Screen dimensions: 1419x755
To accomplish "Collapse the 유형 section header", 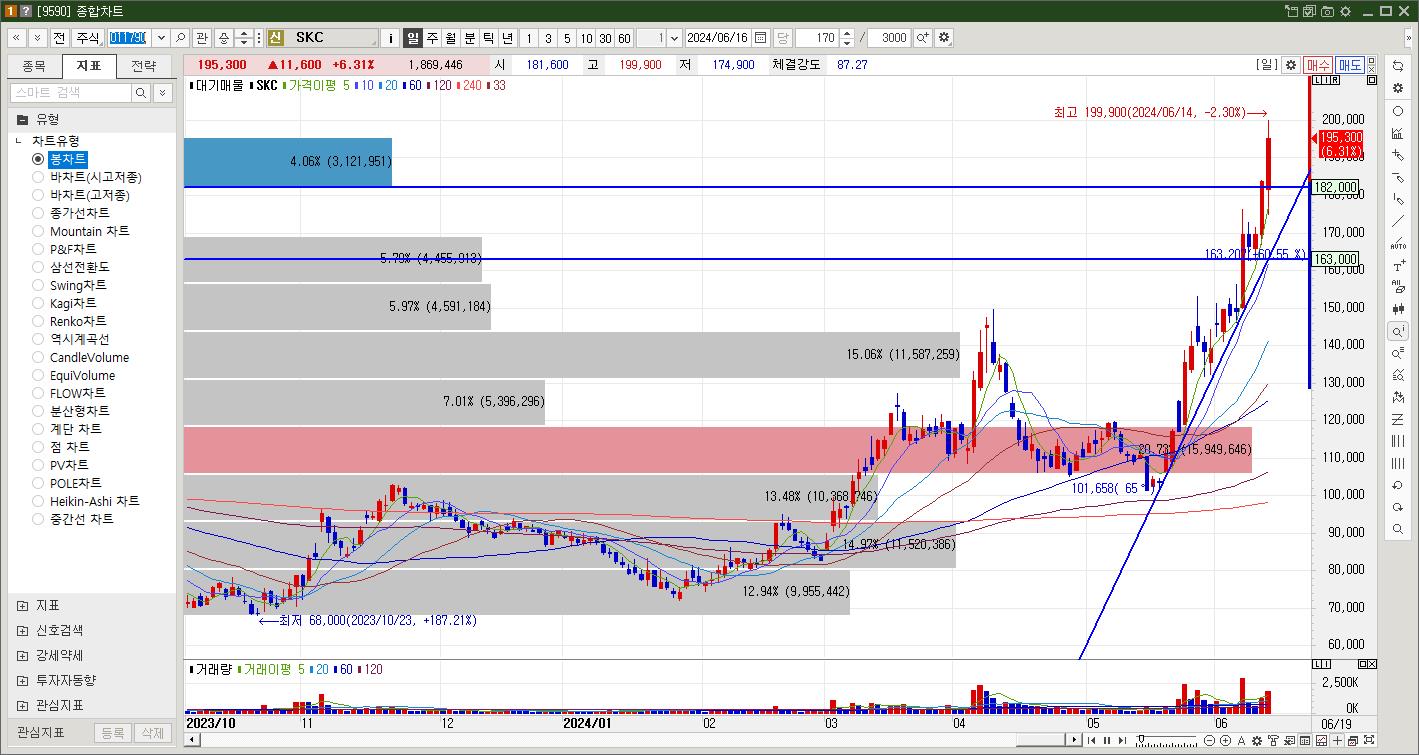I will (92, 119).
